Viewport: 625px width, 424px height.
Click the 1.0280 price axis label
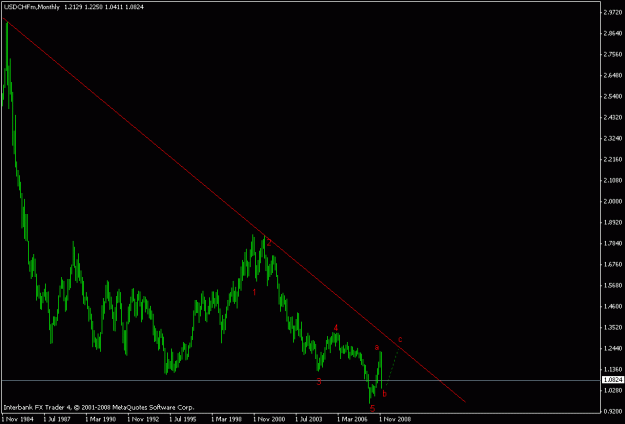coord(611,391)
